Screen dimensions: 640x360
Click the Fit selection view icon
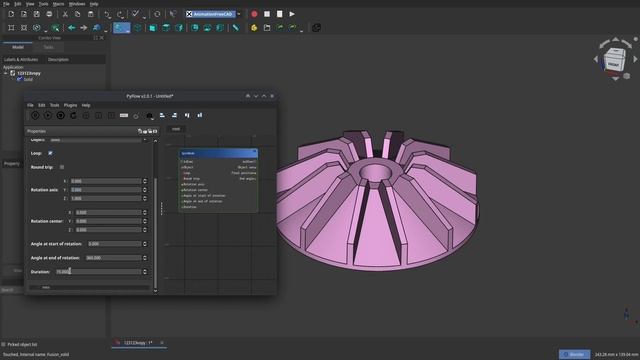[x=24, y=28]
